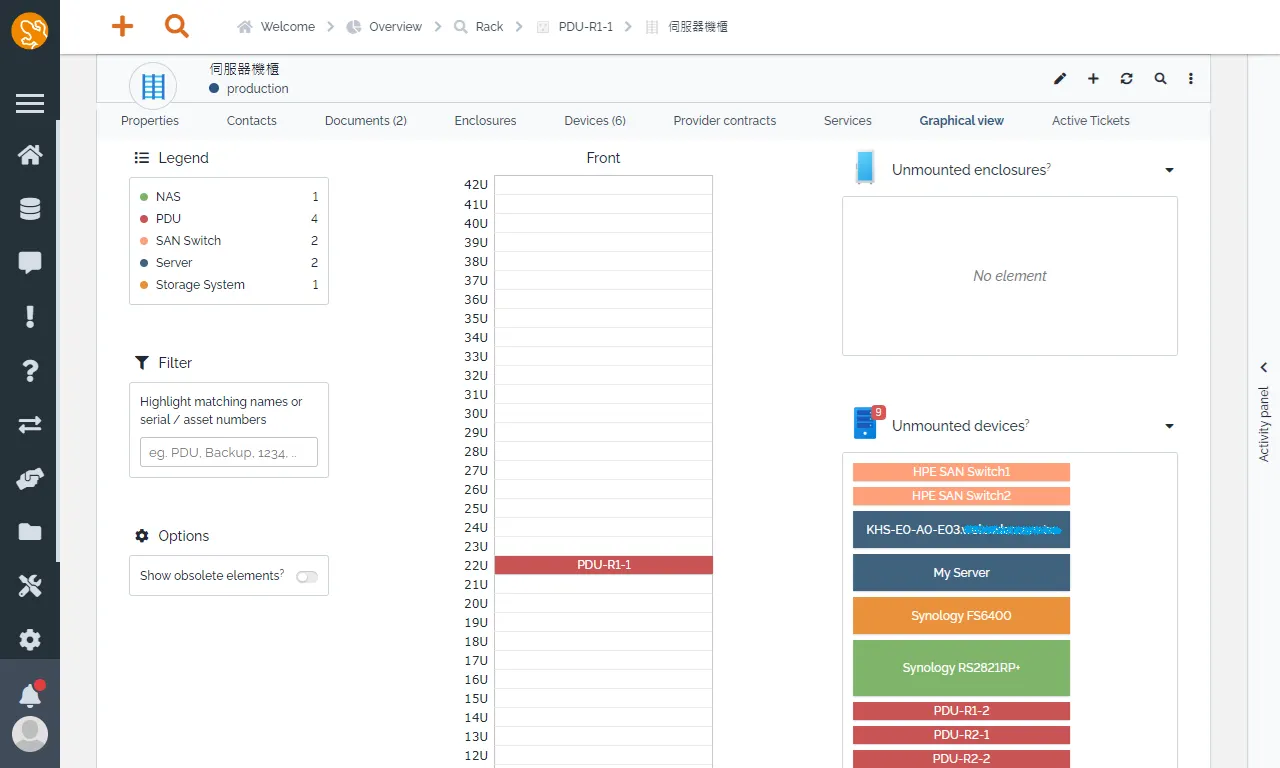Toggle Show obsolete elements switch
Image resolution: width=1280 pixels, height=768 pixels.
[x=307, y=577]
